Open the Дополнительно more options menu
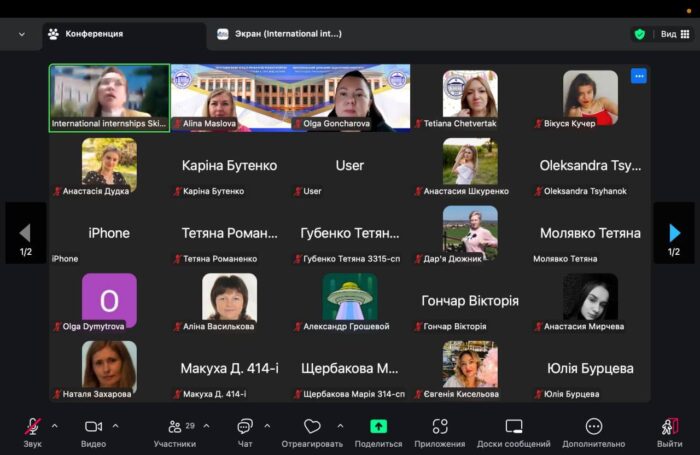The width and height of the screenshot is (700, 455). click(593, 427)
